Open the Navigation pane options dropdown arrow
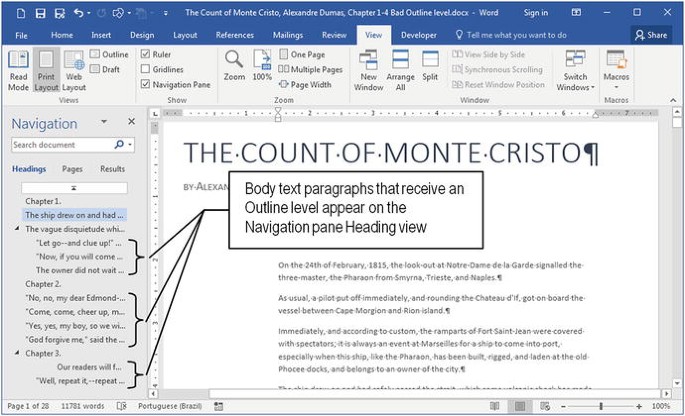Image resolution: width=685 pixels, height=416 pixels. (104, 121)
